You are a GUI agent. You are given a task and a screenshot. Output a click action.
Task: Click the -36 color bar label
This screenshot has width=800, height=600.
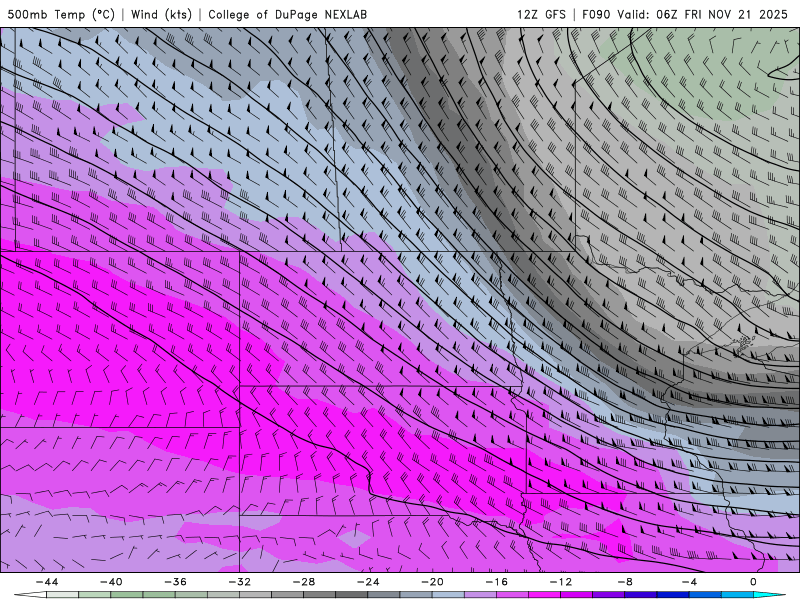pos(176,582)
